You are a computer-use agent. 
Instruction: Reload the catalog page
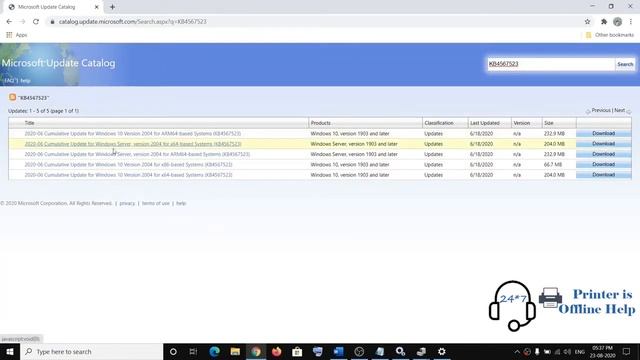(36, 22)
